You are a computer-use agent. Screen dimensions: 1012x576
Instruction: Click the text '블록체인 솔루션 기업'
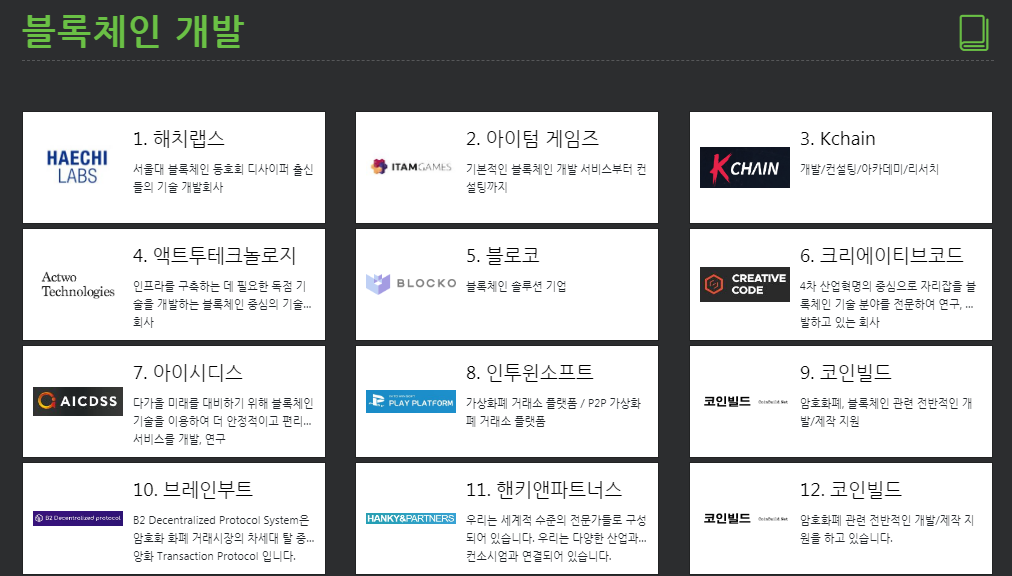point(516,286)
